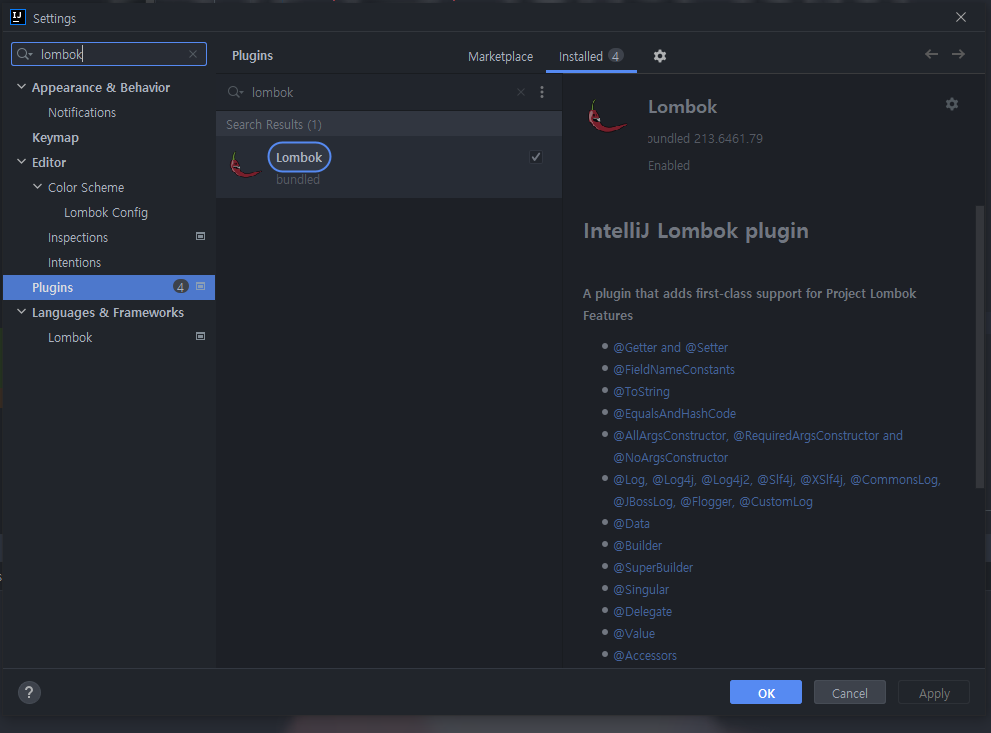Viewport: 991px width, 733px height.
Task: Focus the settings search input field
Action: 109,54
